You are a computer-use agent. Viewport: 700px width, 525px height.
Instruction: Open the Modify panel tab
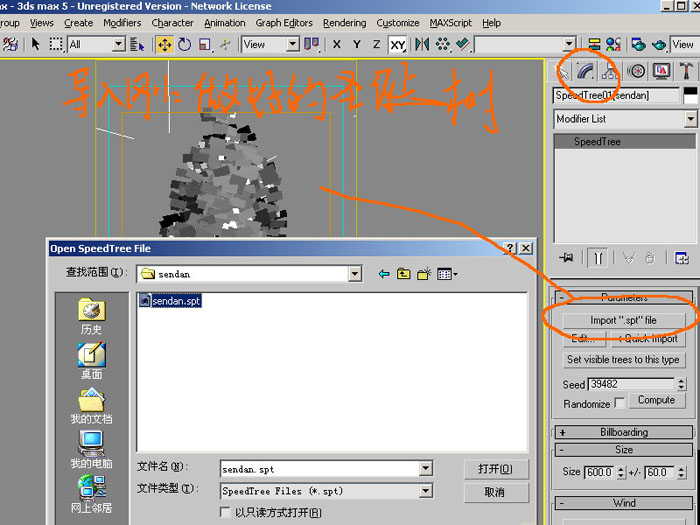tap(585, 71)
